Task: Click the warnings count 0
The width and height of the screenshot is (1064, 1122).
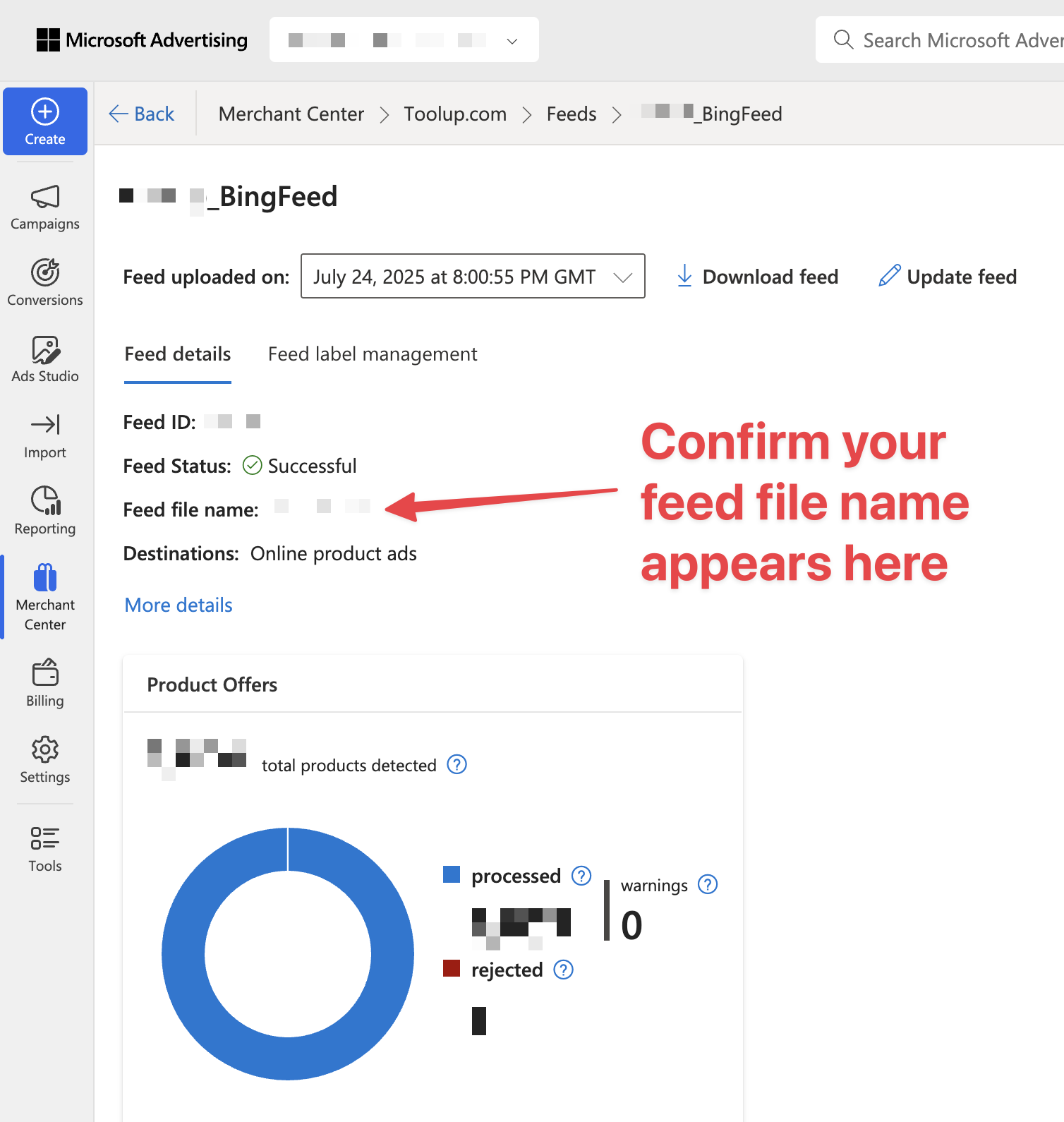Action: [631, 925]
